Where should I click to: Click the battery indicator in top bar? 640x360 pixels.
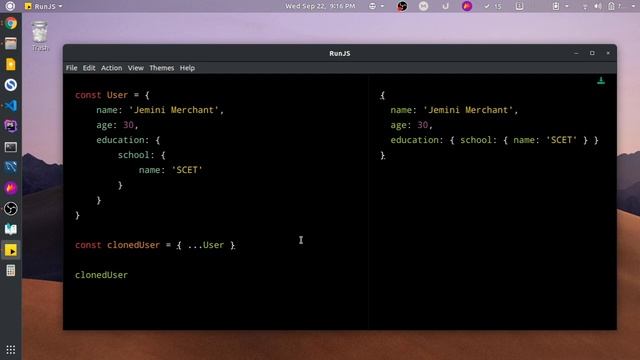611,6
